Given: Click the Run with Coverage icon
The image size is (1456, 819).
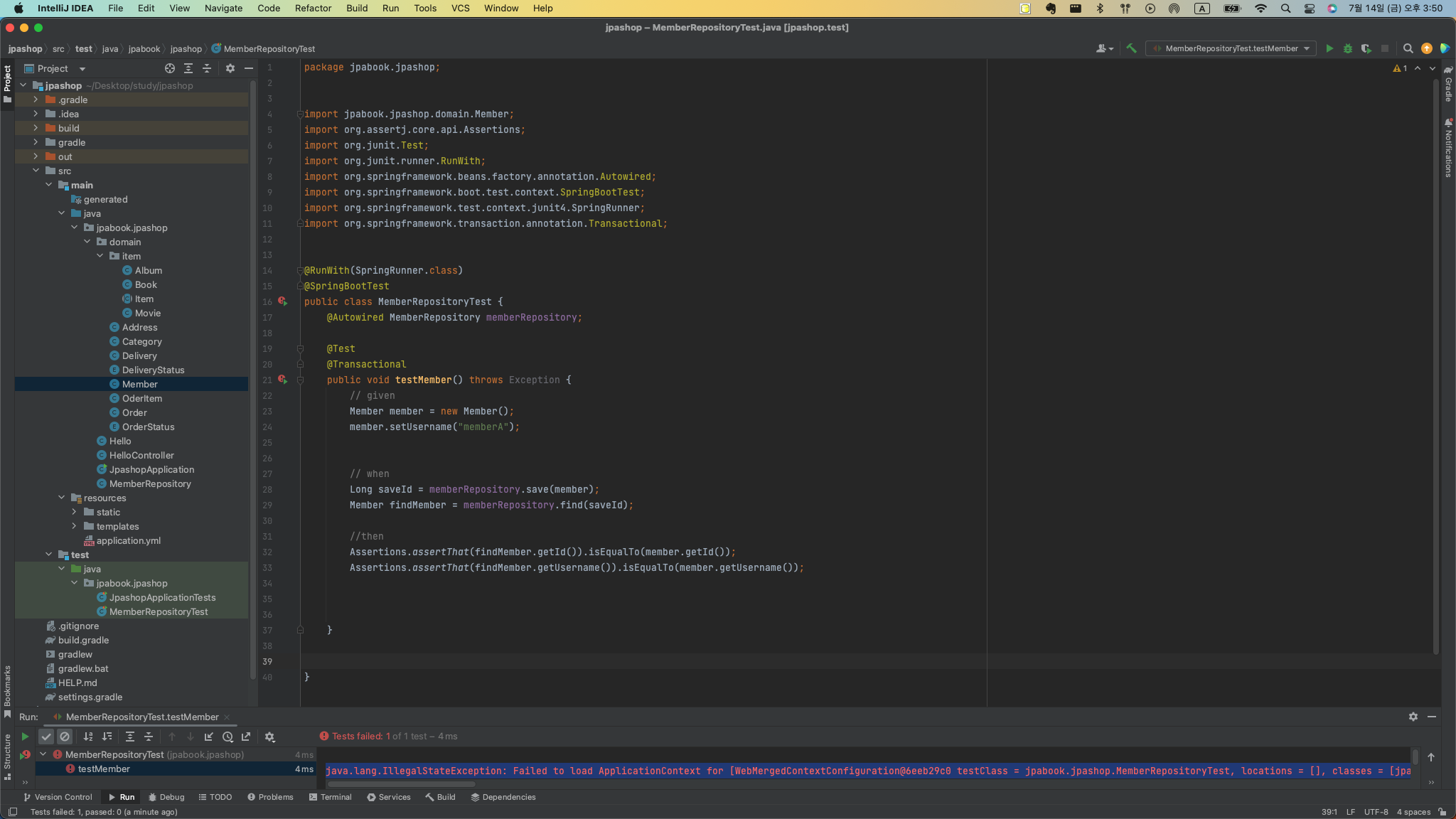Looking at the screenshot, I should (1366, 48).
